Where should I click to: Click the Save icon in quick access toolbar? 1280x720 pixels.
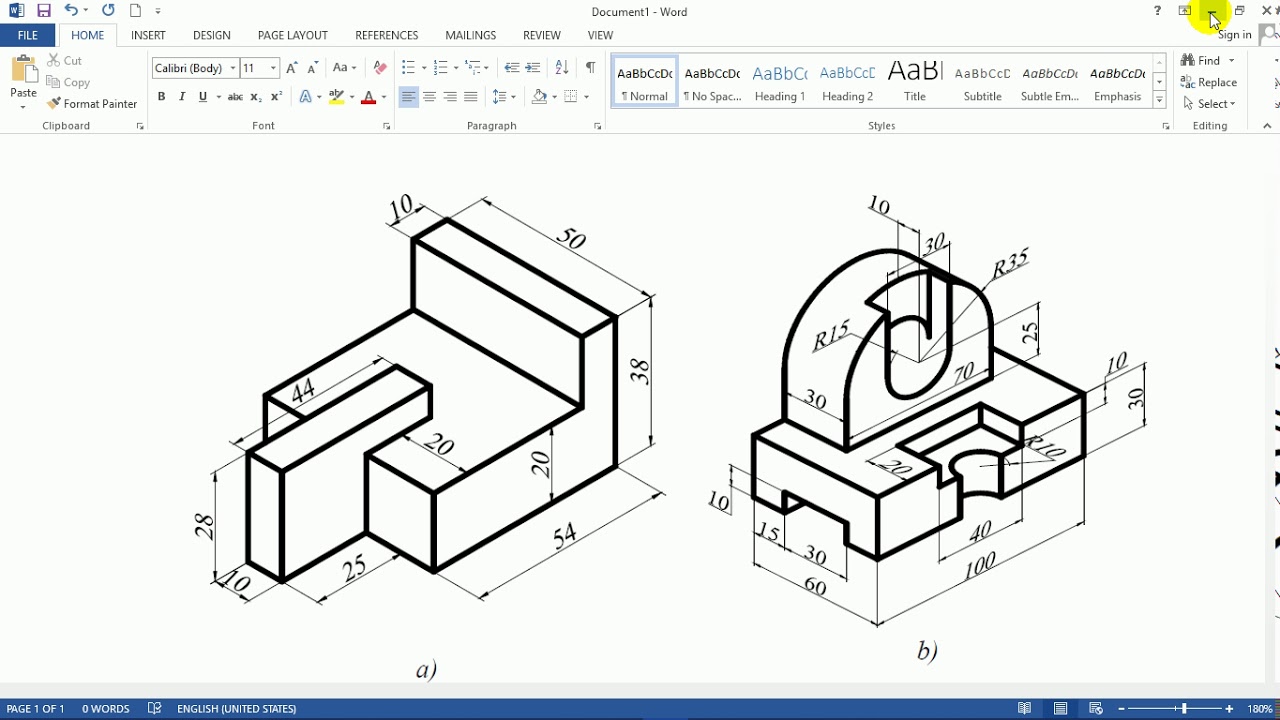[44, 11]
